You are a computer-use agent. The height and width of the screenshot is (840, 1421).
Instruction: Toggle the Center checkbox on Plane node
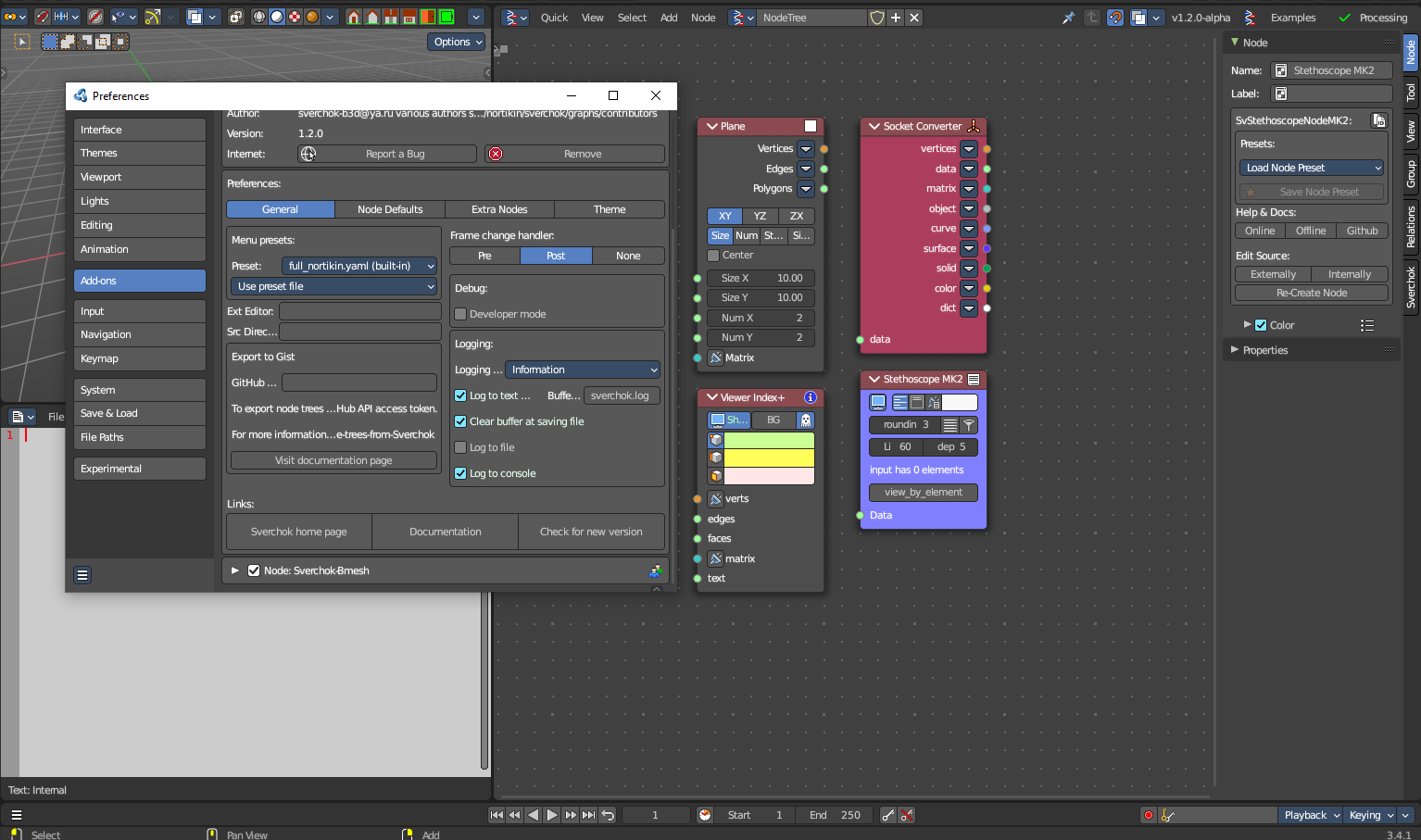[x=713, y=255]
